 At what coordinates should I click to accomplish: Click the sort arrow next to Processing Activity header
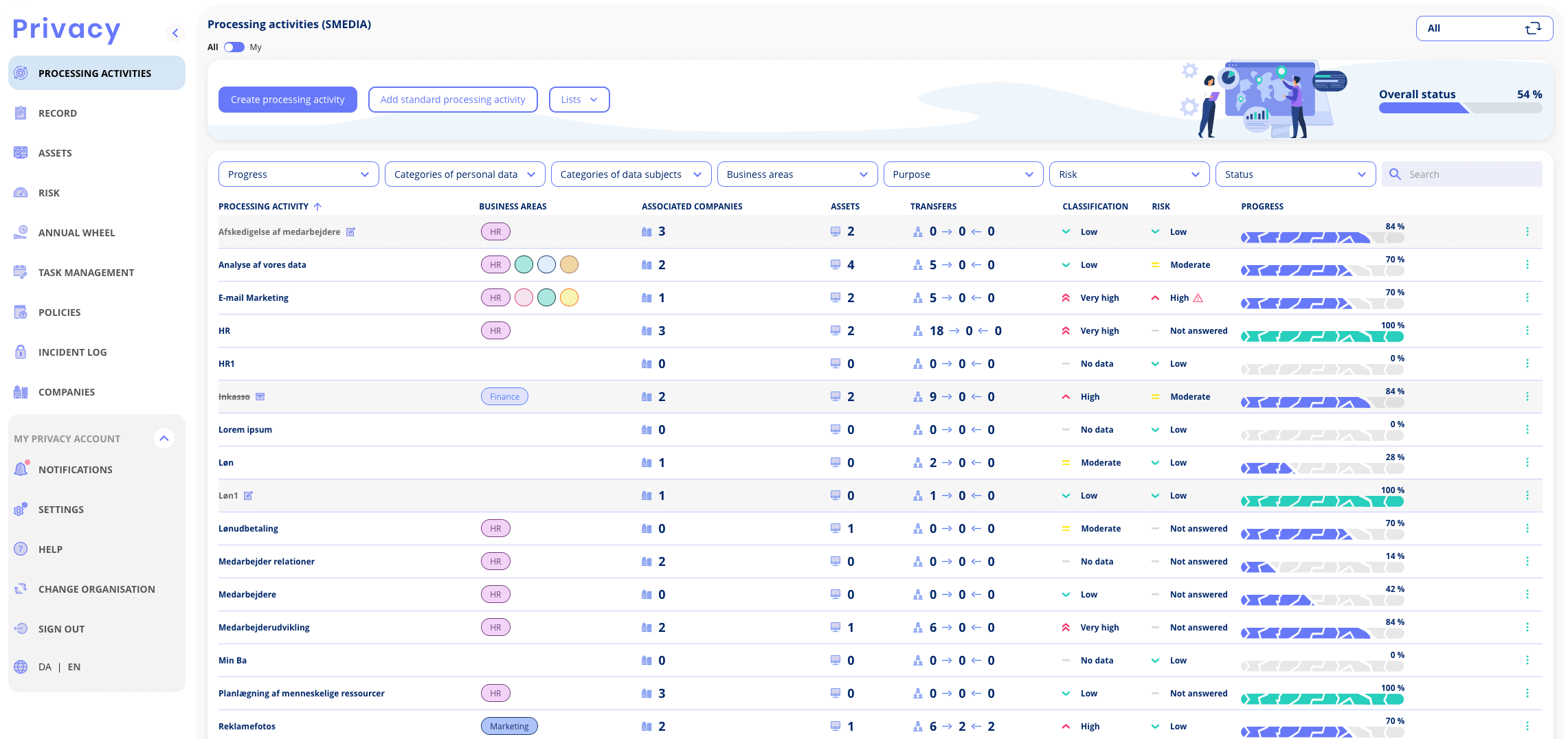(317, 207)
